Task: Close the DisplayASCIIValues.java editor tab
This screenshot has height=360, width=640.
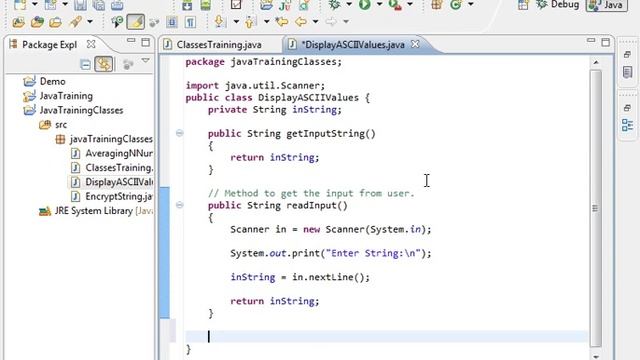Action: (415, 44)
